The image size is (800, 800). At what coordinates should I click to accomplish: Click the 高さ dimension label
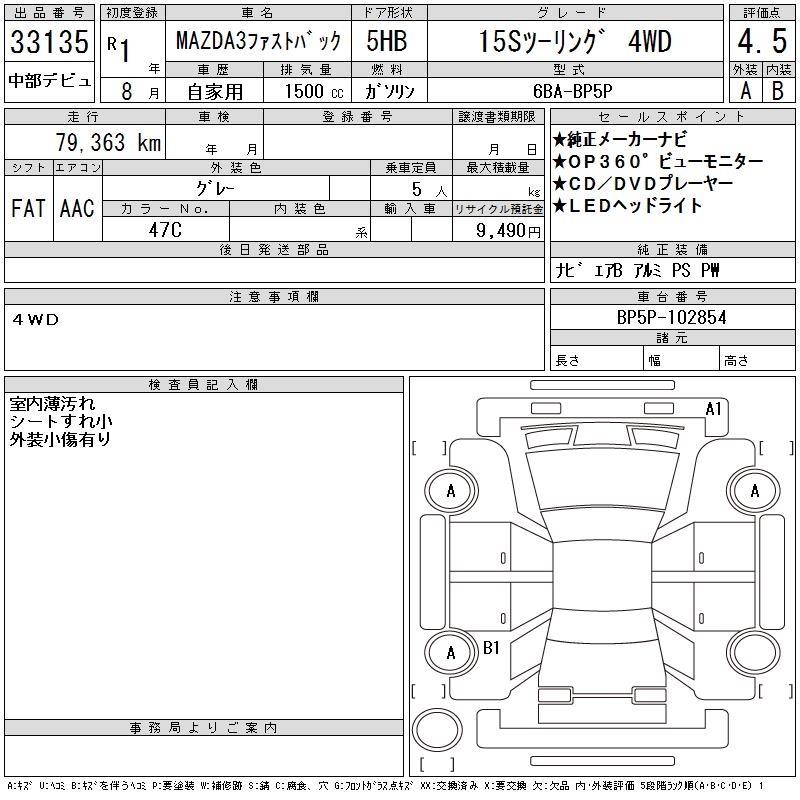click(736, 360)
